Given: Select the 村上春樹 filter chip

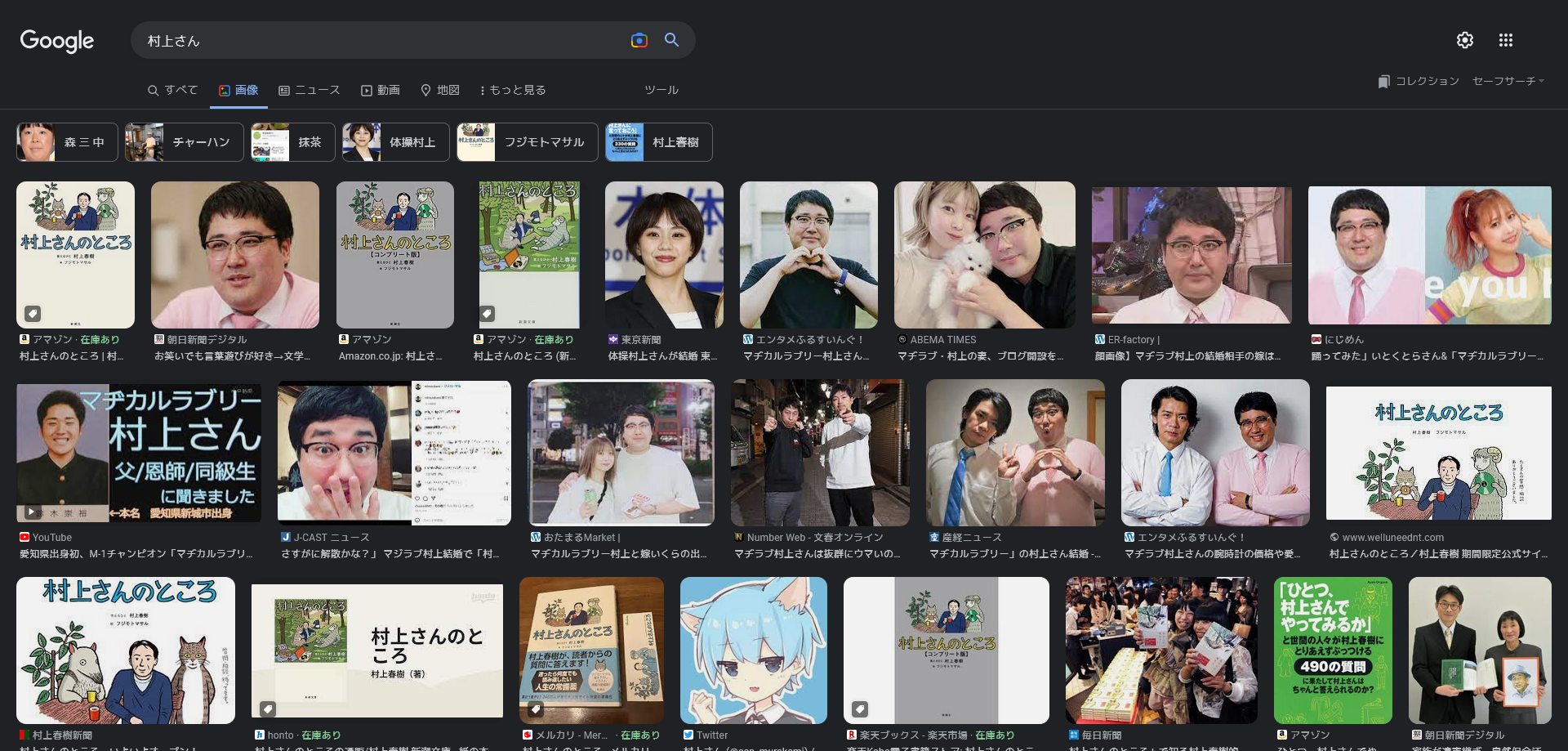Looking at the screenshot, I should pyautogui.click(x=658, y=142).
